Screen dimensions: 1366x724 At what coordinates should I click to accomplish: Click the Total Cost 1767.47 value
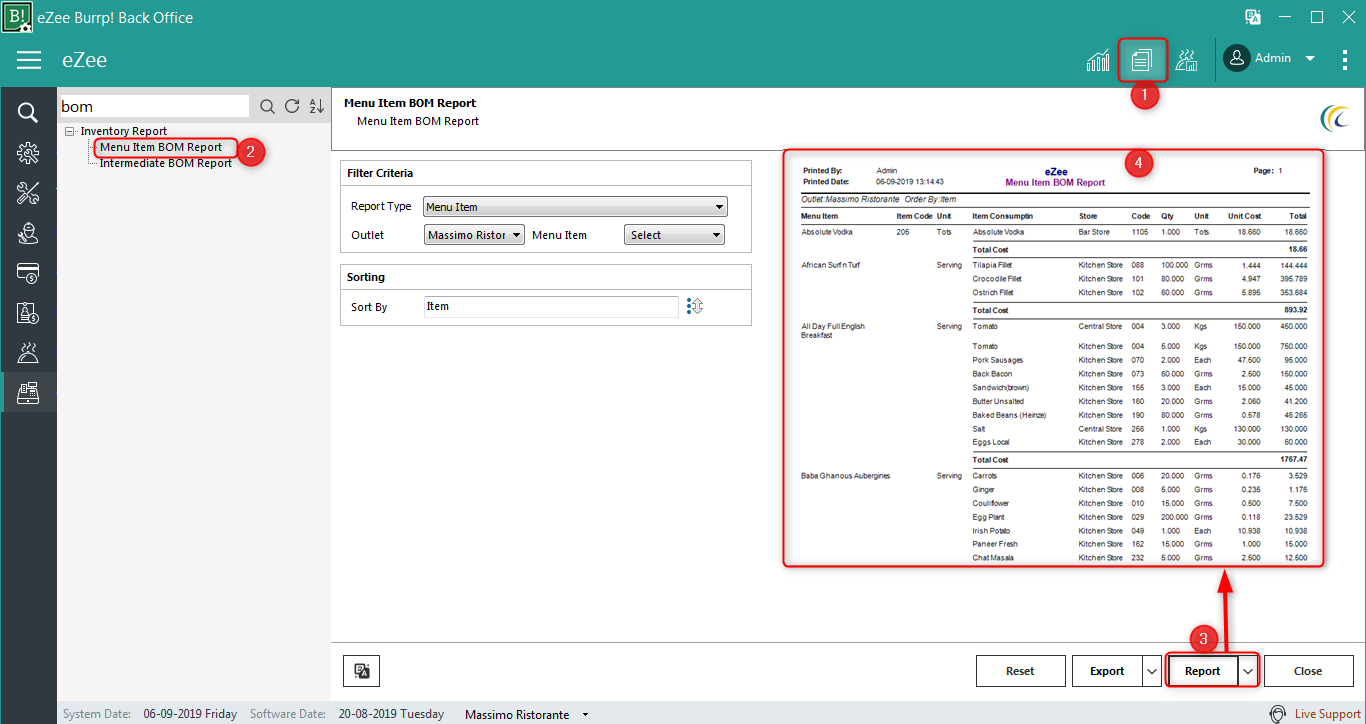(1294, 460)
